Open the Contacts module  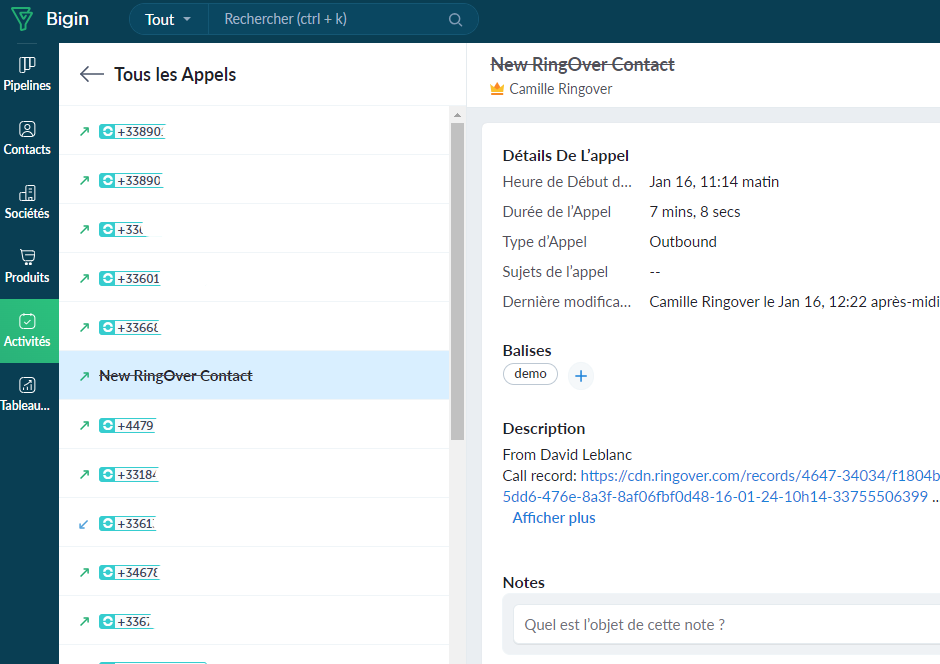(27, 138)
